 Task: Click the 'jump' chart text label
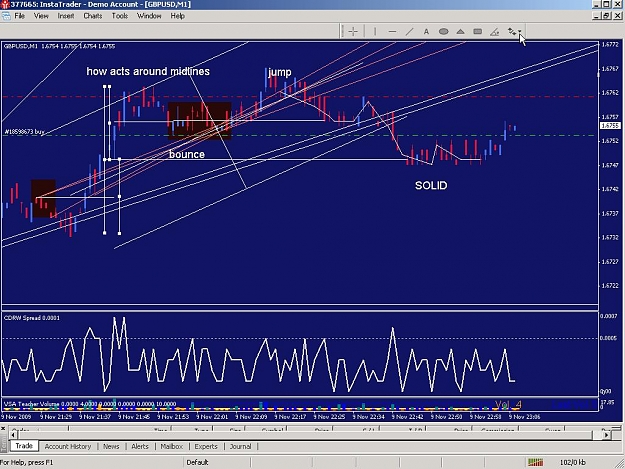(x=280, y=72)
